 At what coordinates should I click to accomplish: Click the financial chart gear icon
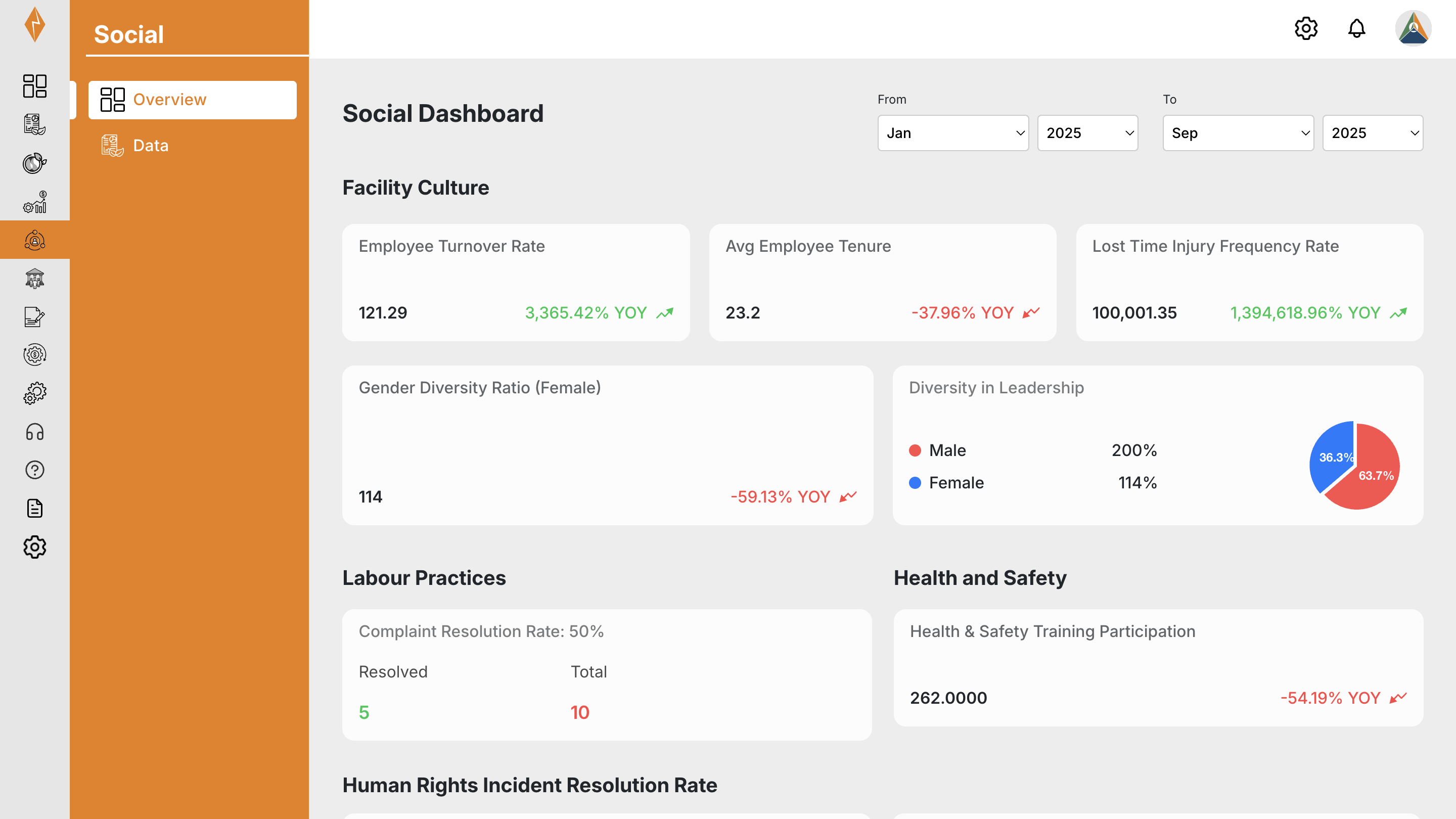(34, 202)
